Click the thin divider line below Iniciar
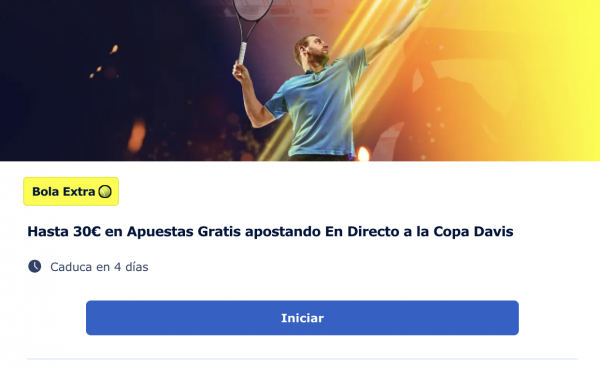Viewport: 600px width, 372px height. coord(302,359)
